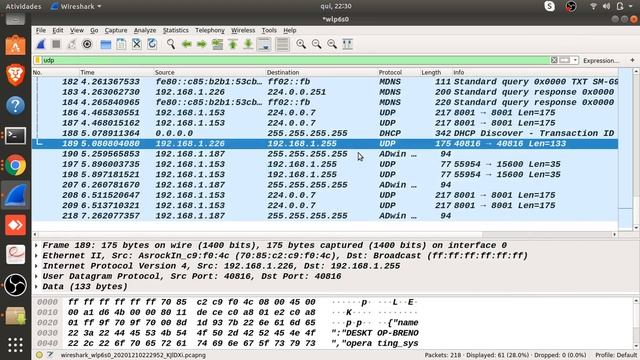Viewport: 640px width, 360px height.
Task: Open the display filter bookmark icon
Action: tap(38, 60)
